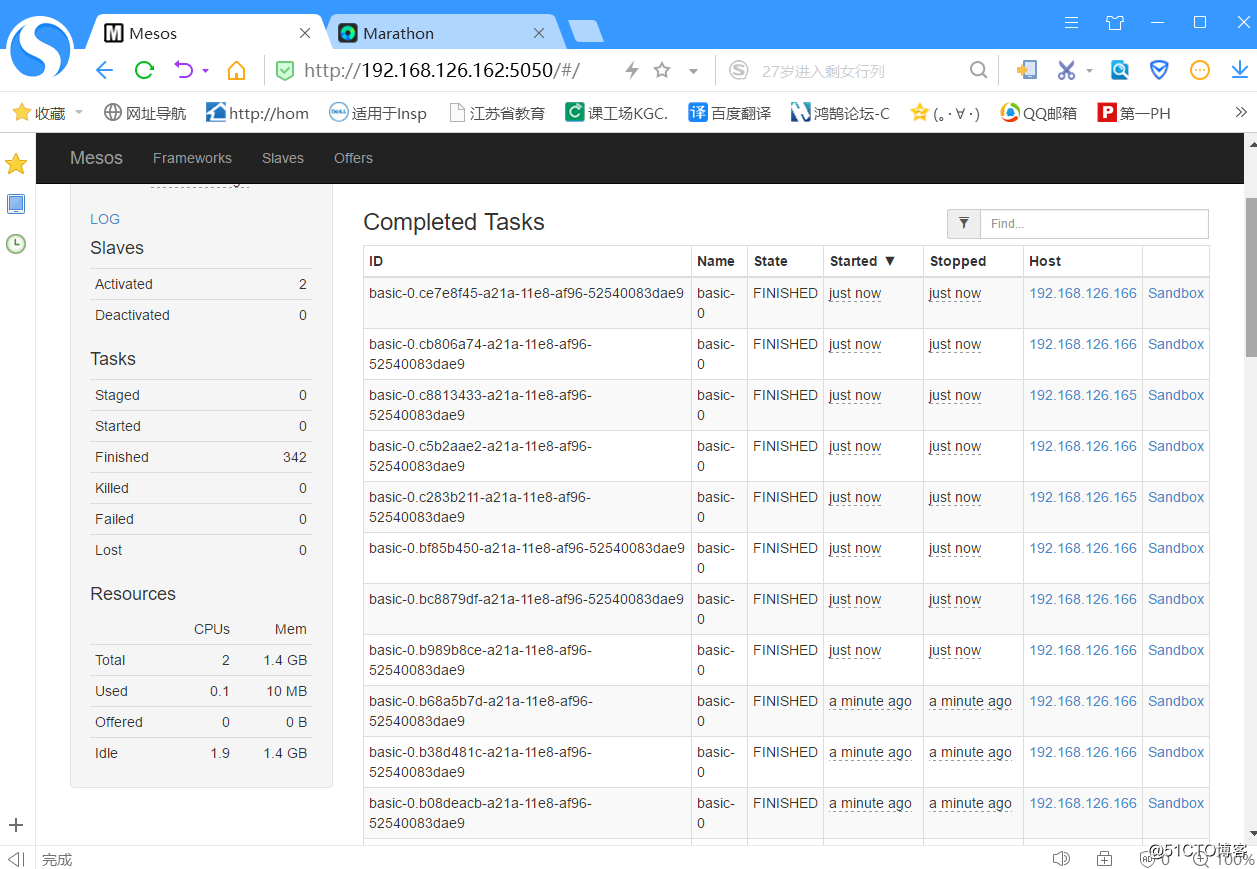Click the browser address bar URL
The image size is (1257, 869).
coord(442,70)
